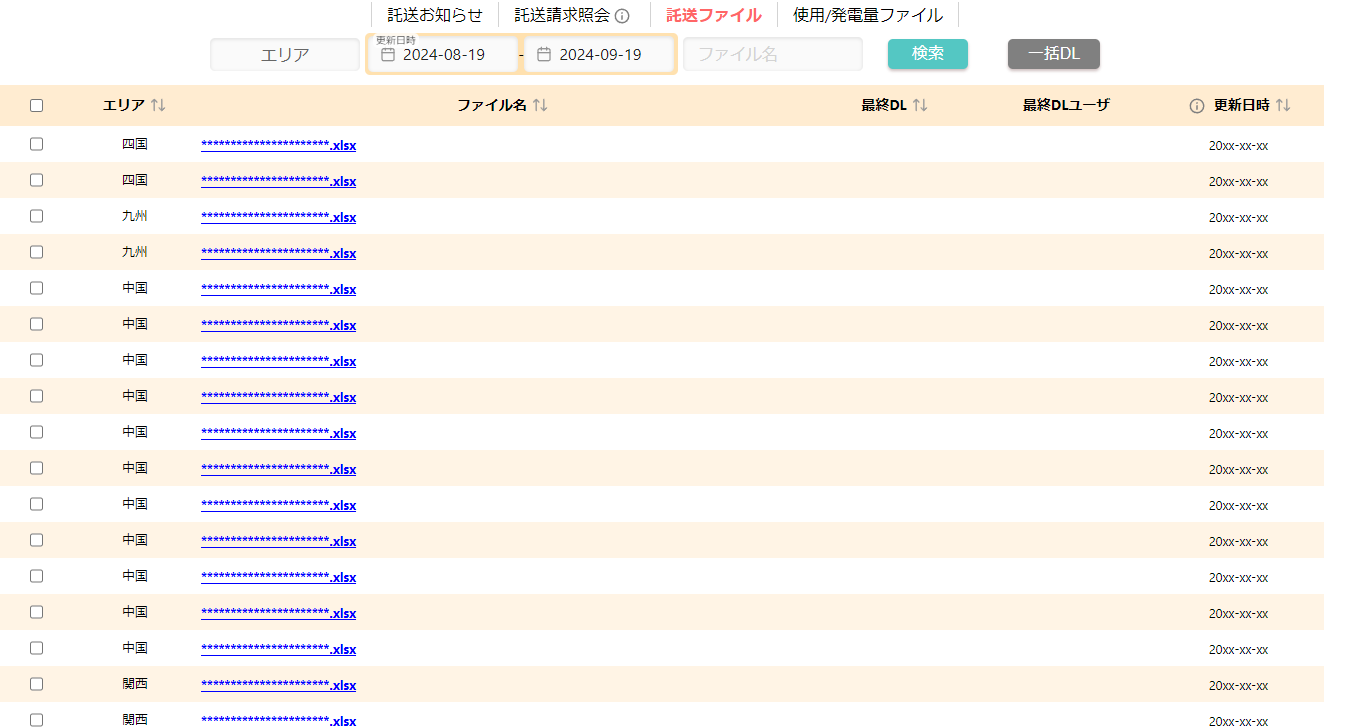Viewport: 1353px width, 727px height.
Task: Check the first 中国 row checkbox
Action: [37, 288]
